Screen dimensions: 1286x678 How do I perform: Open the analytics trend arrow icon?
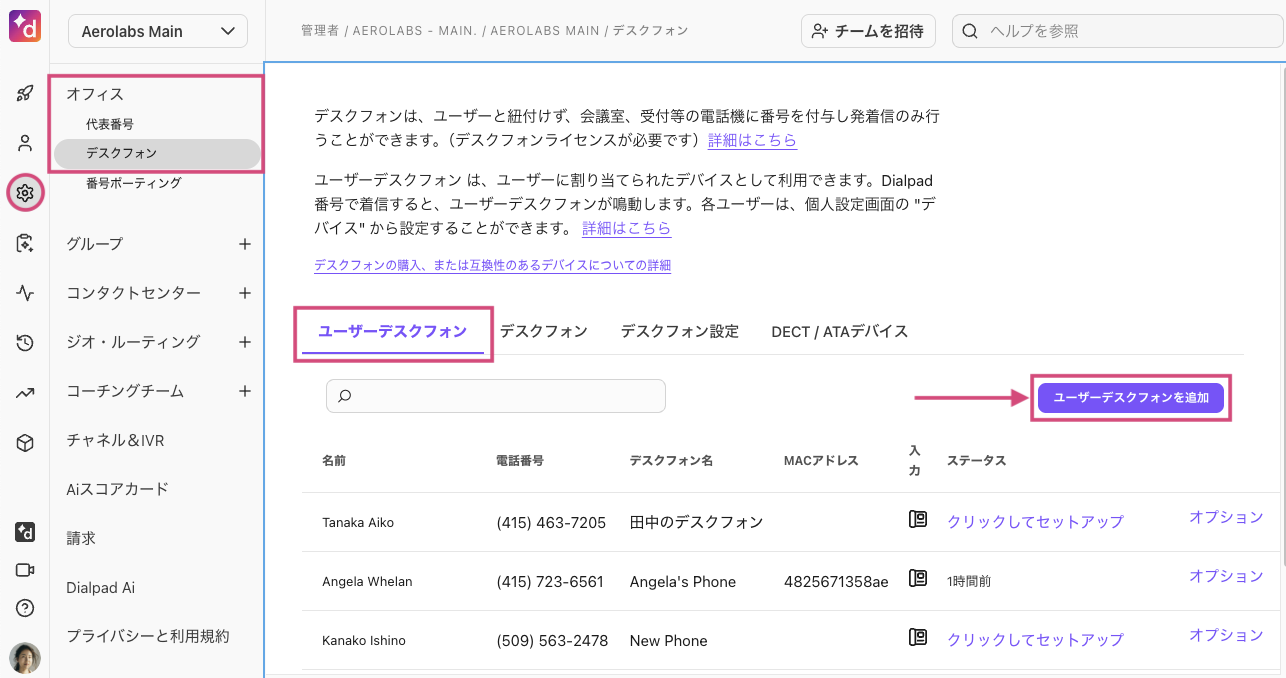(x=25, y=393)
